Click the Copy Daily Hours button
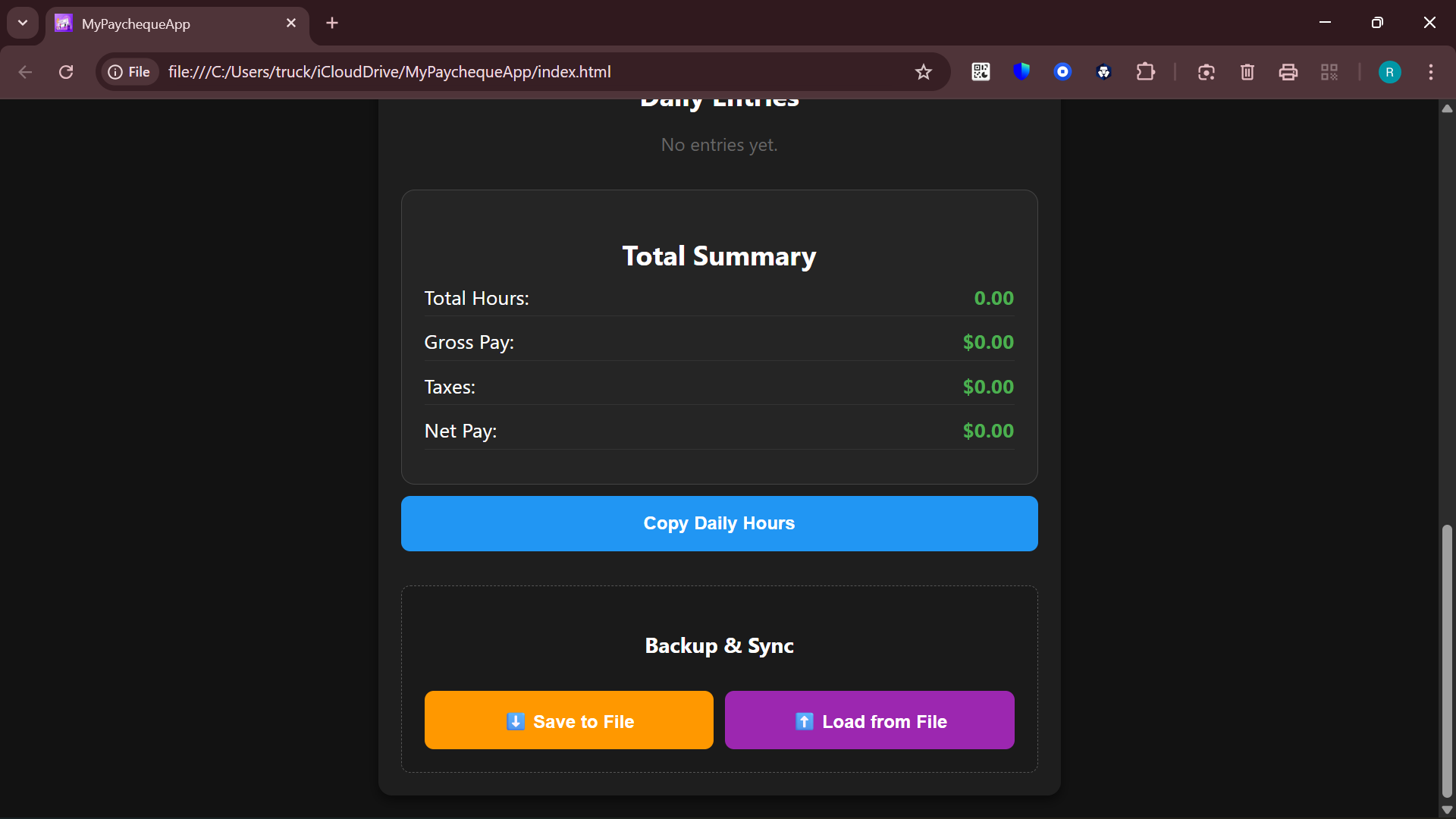Viewport: 1456px width, 819px height. (x=719, y=523)
